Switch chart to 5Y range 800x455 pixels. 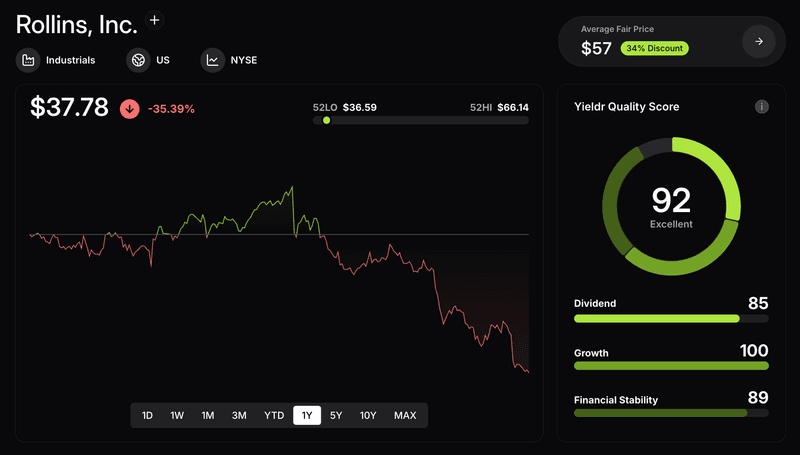[336, 415]
